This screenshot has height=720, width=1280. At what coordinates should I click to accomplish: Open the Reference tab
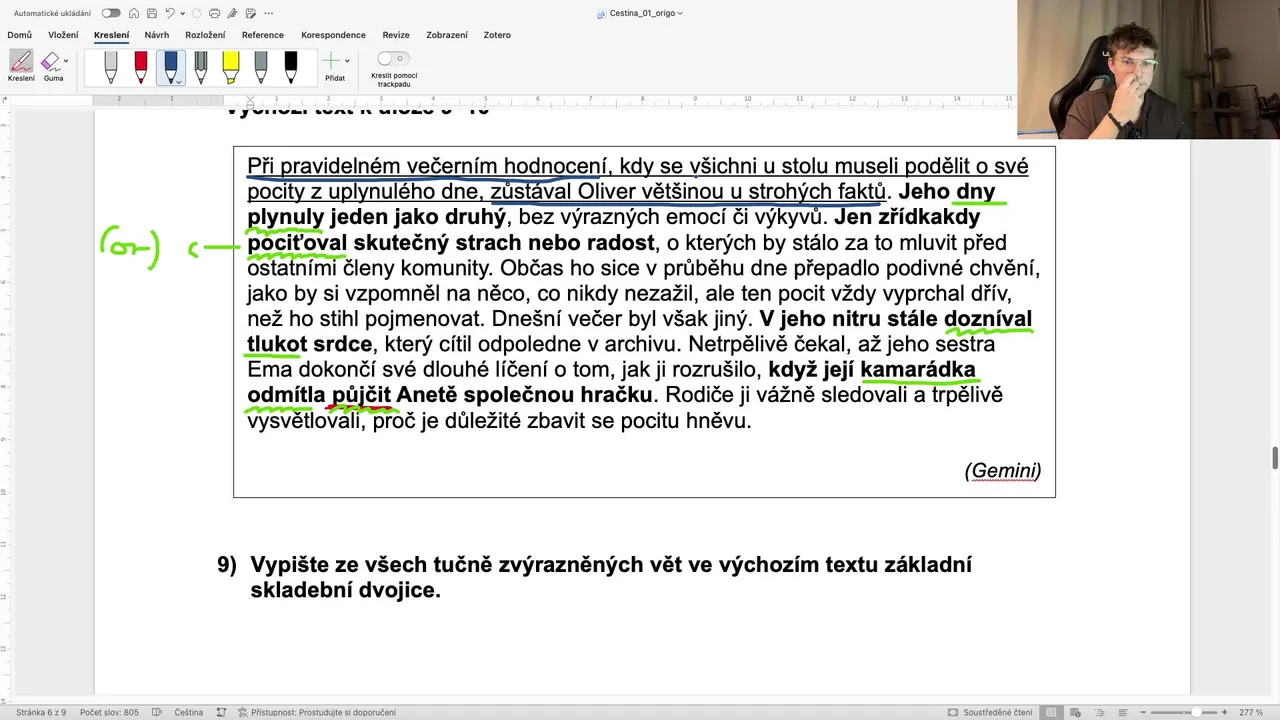(x=262, y=35)
